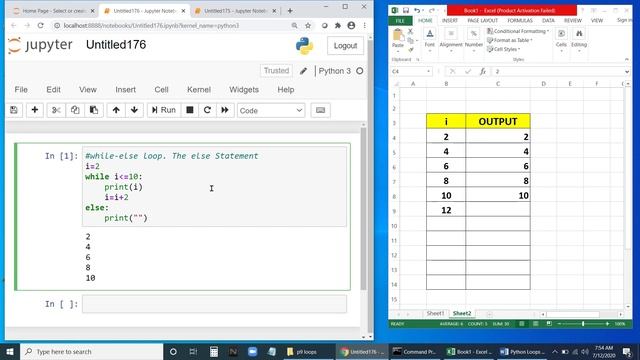The height and width of the screenshot is (360, 640).
Task: Restart kernel and rerun all with fast-forward icon
Action: [x=225, y=110]
